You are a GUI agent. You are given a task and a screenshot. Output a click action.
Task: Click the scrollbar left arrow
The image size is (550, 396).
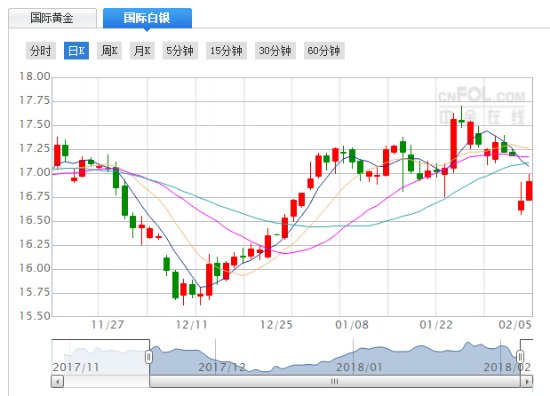coord(57,381)
